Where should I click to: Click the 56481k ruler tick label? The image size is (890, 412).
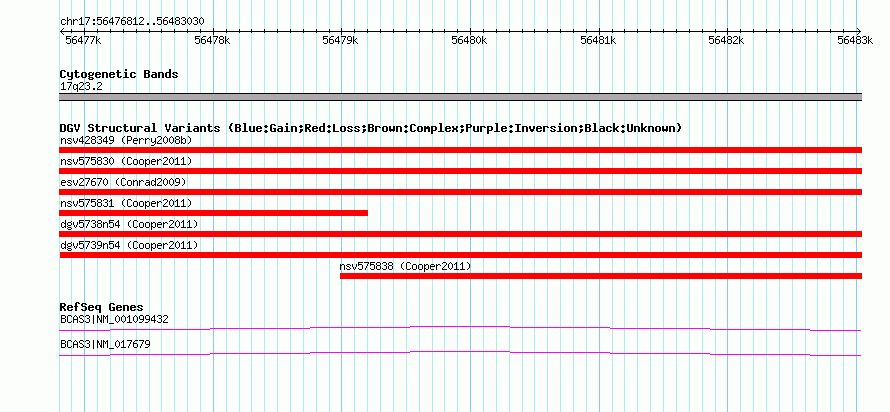click(598, 40)
